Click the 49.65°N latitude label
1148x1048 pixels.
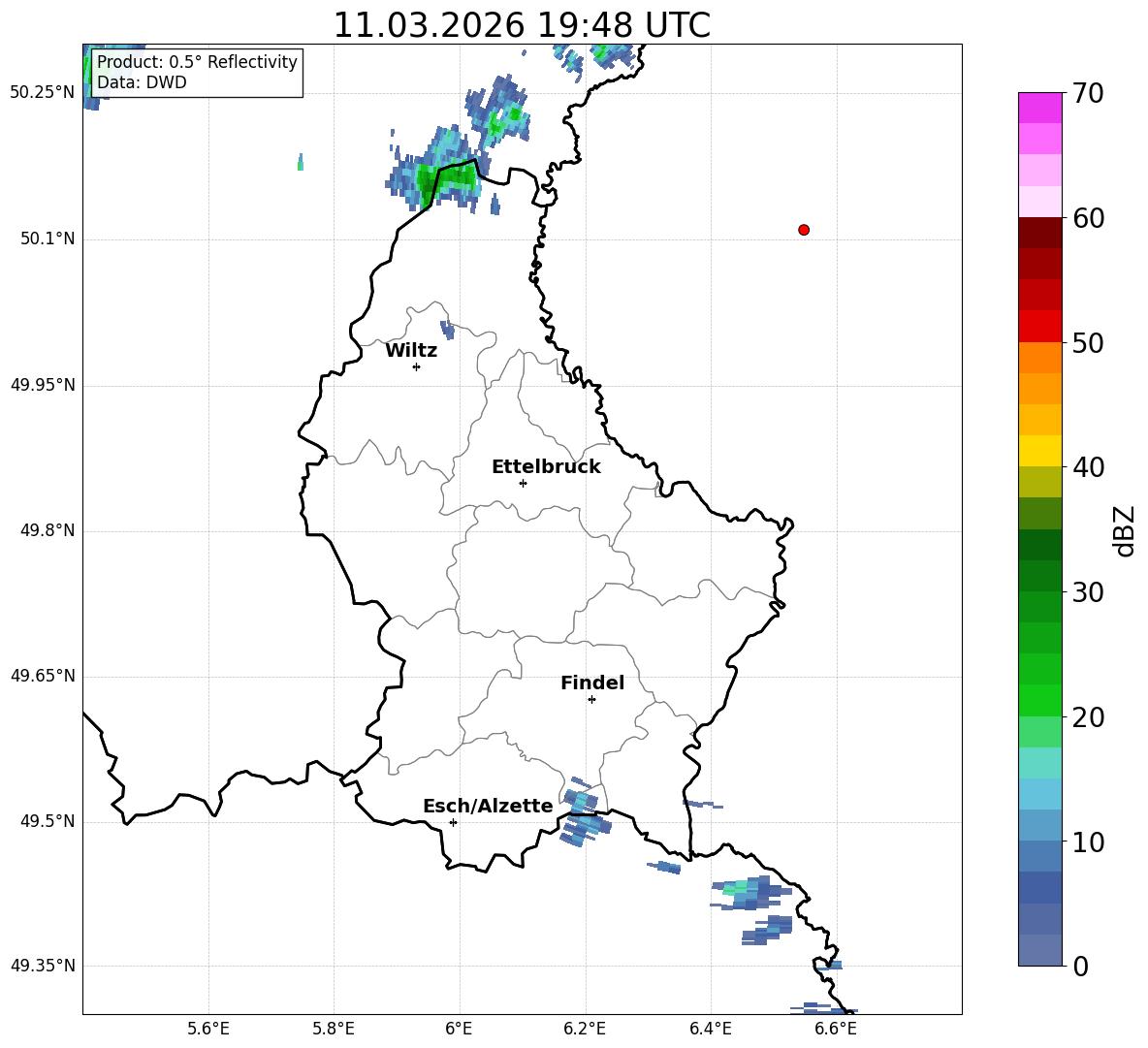pyautogui.click(x=43, y=675)
